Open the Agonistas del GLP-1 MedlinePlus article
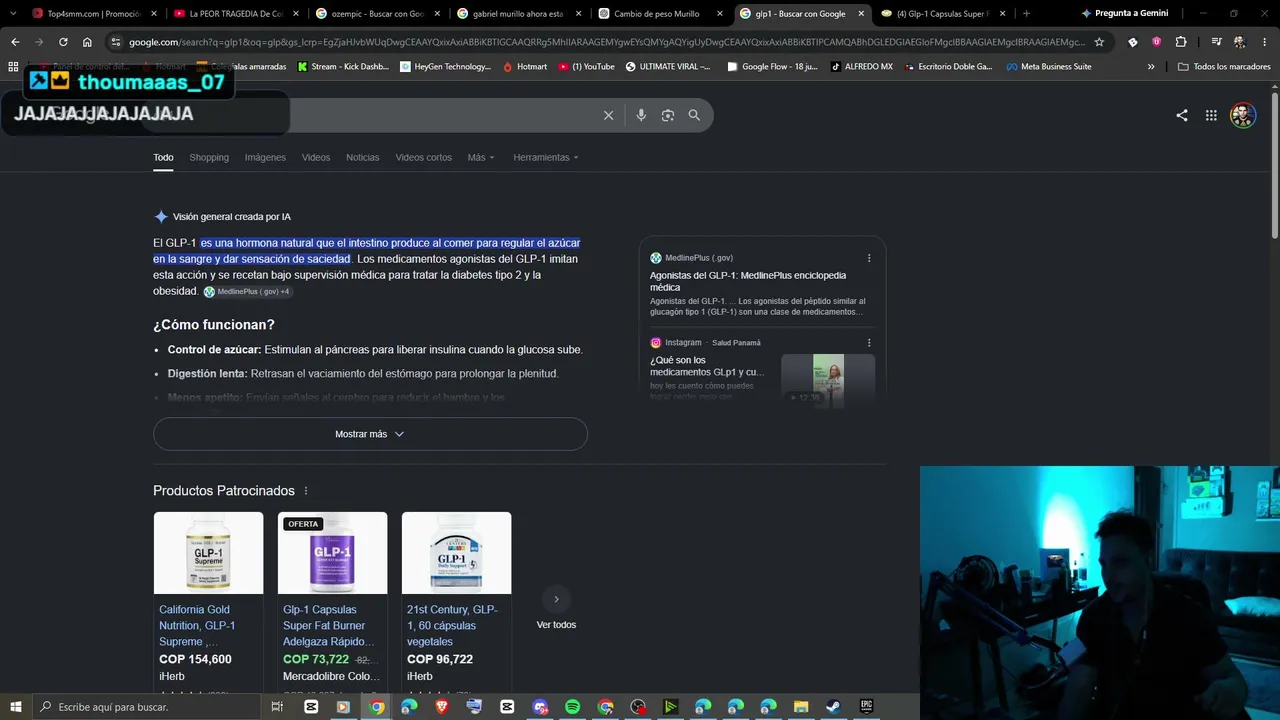This screenshot has height=720, width=1280. pyautogui.click(x=748, y=281)
